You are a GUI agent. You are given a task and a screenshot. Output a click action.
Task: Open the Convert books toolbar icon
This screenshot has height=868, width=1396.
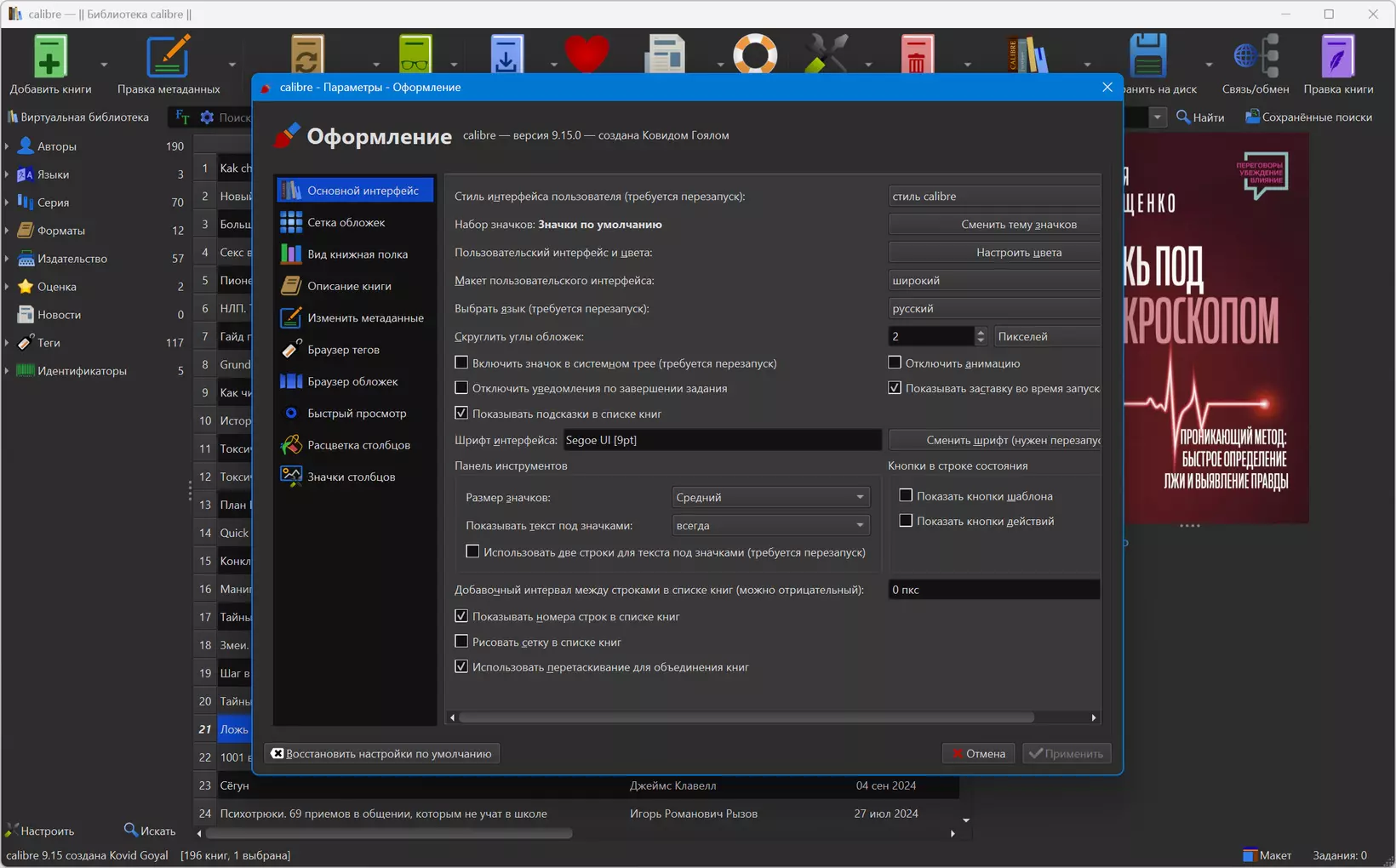307,54
